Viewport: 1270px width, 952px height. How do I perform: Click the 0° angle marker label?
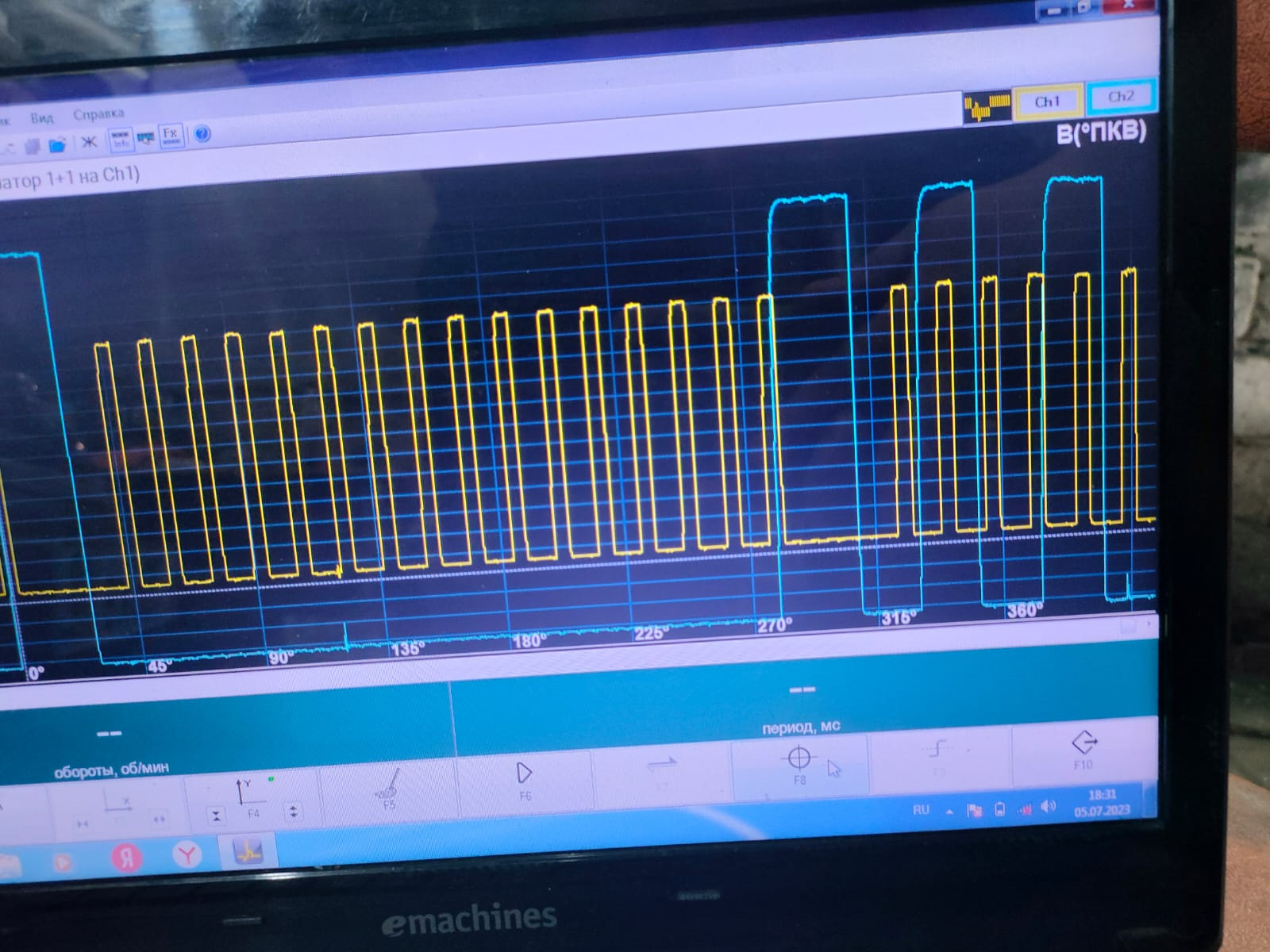36,674
